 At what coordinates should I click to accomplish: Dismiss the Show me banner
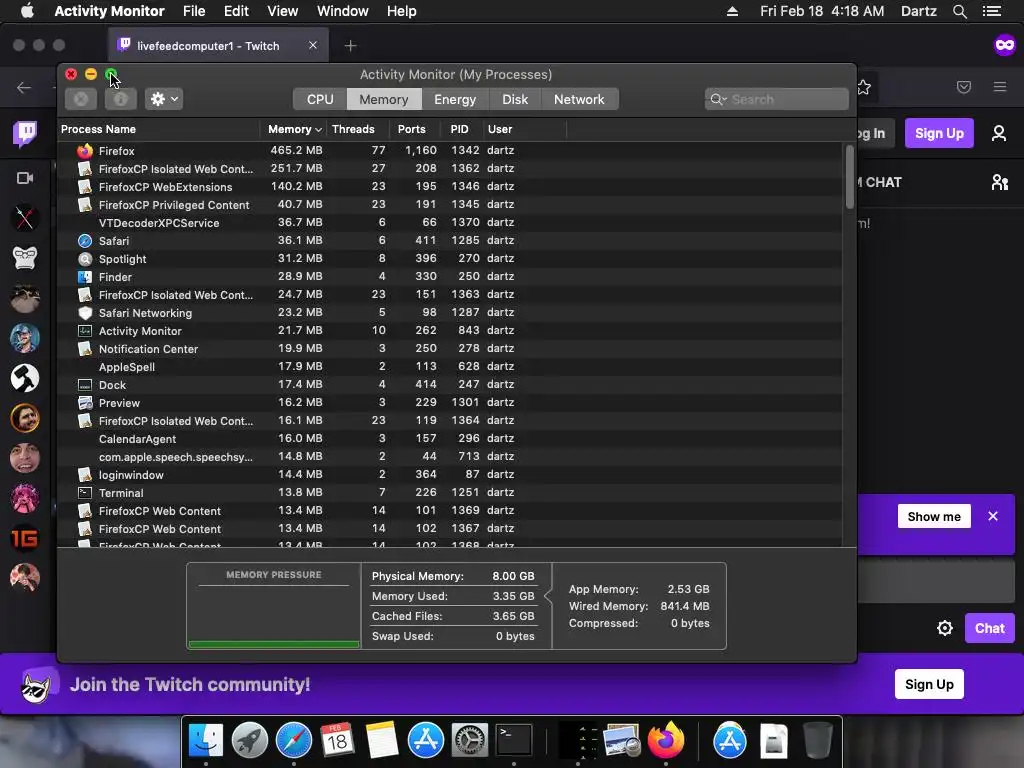point(993,516)
